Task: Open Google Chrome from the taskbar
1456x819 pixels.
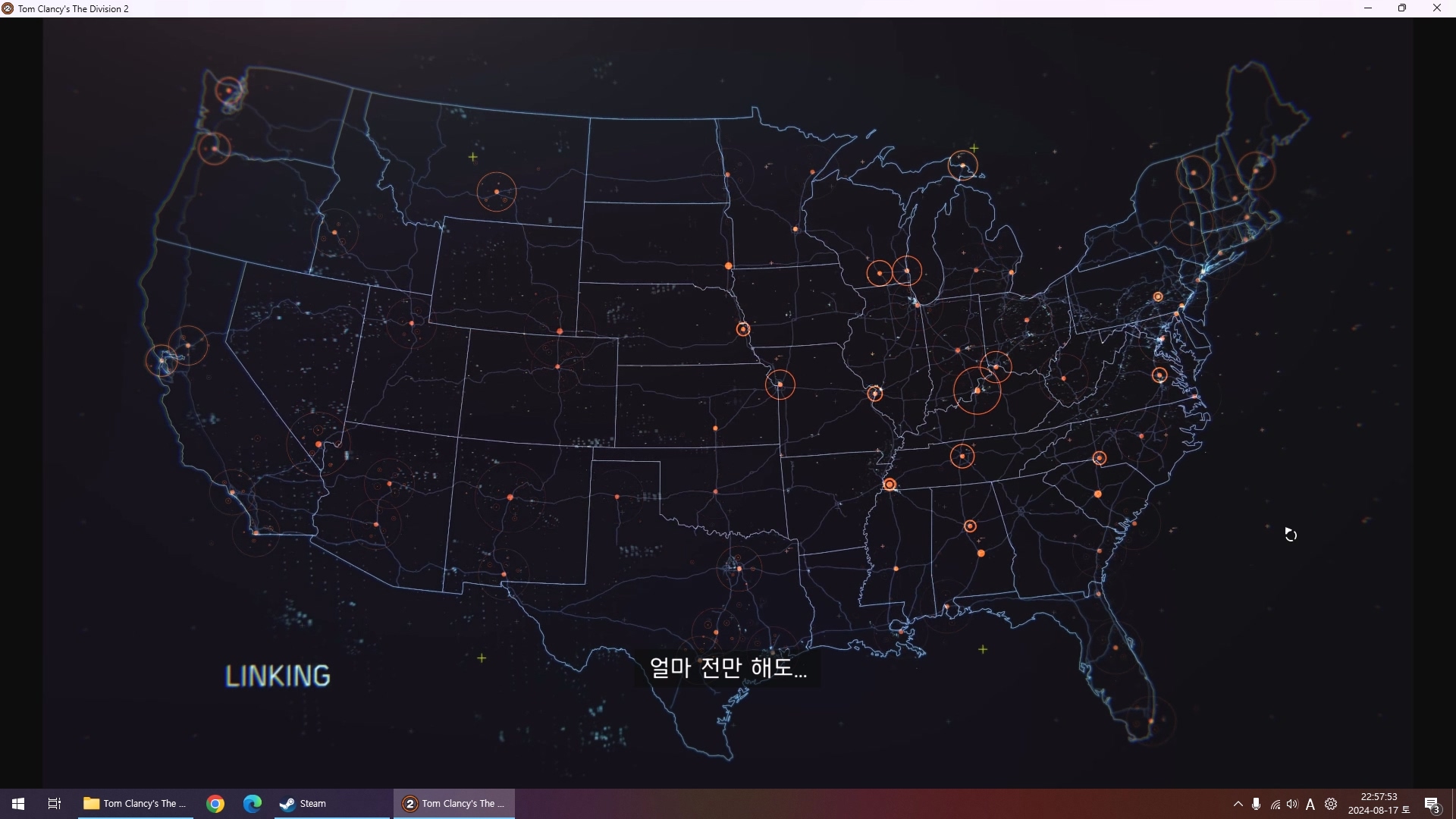Action: (215, 804)
